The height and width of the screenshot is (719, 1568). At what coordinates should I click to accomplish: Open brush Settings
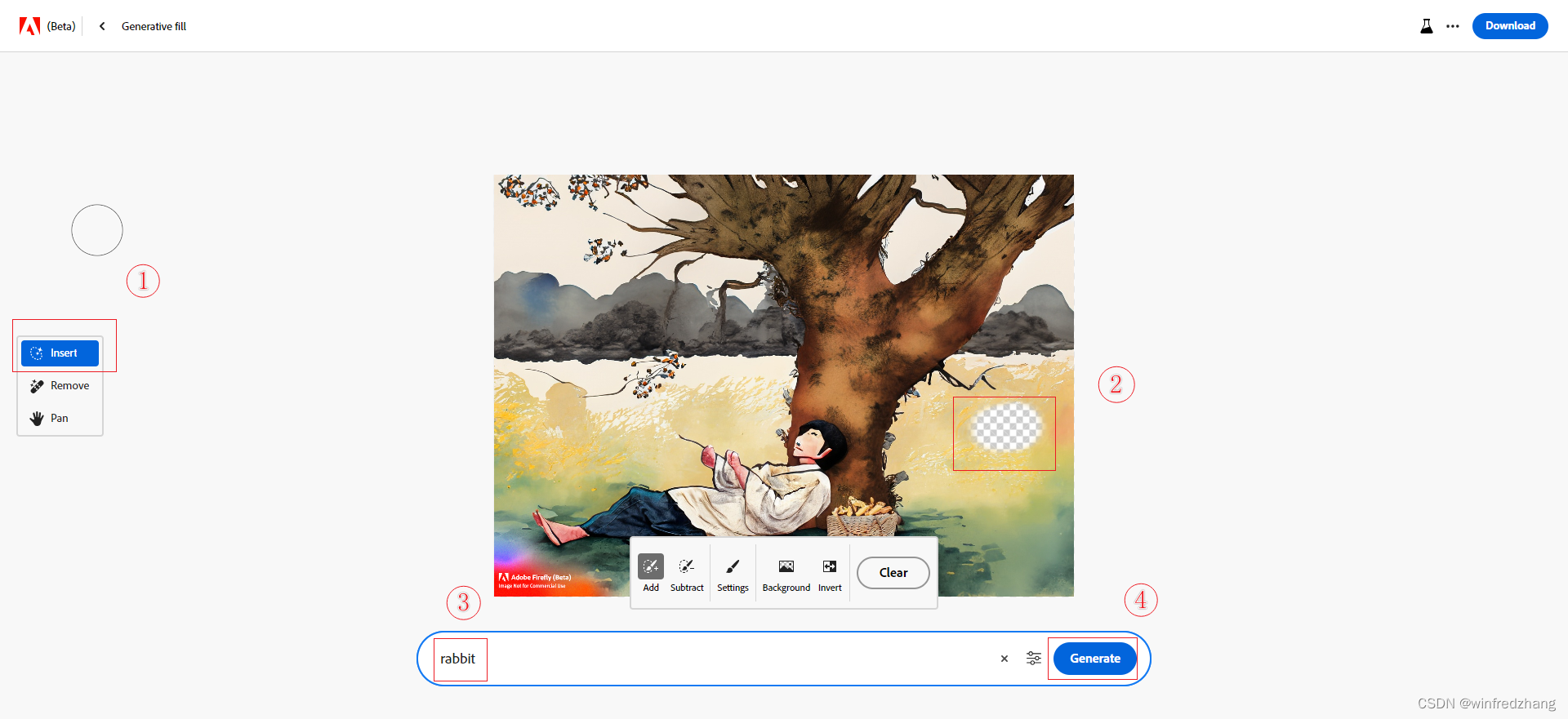(x=733, y=574)
